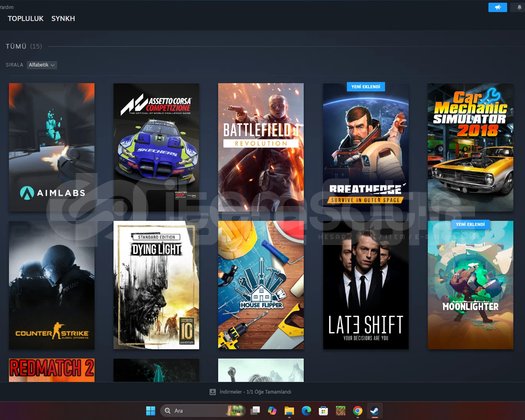Open the Windows Start menu

coord(151,411)
